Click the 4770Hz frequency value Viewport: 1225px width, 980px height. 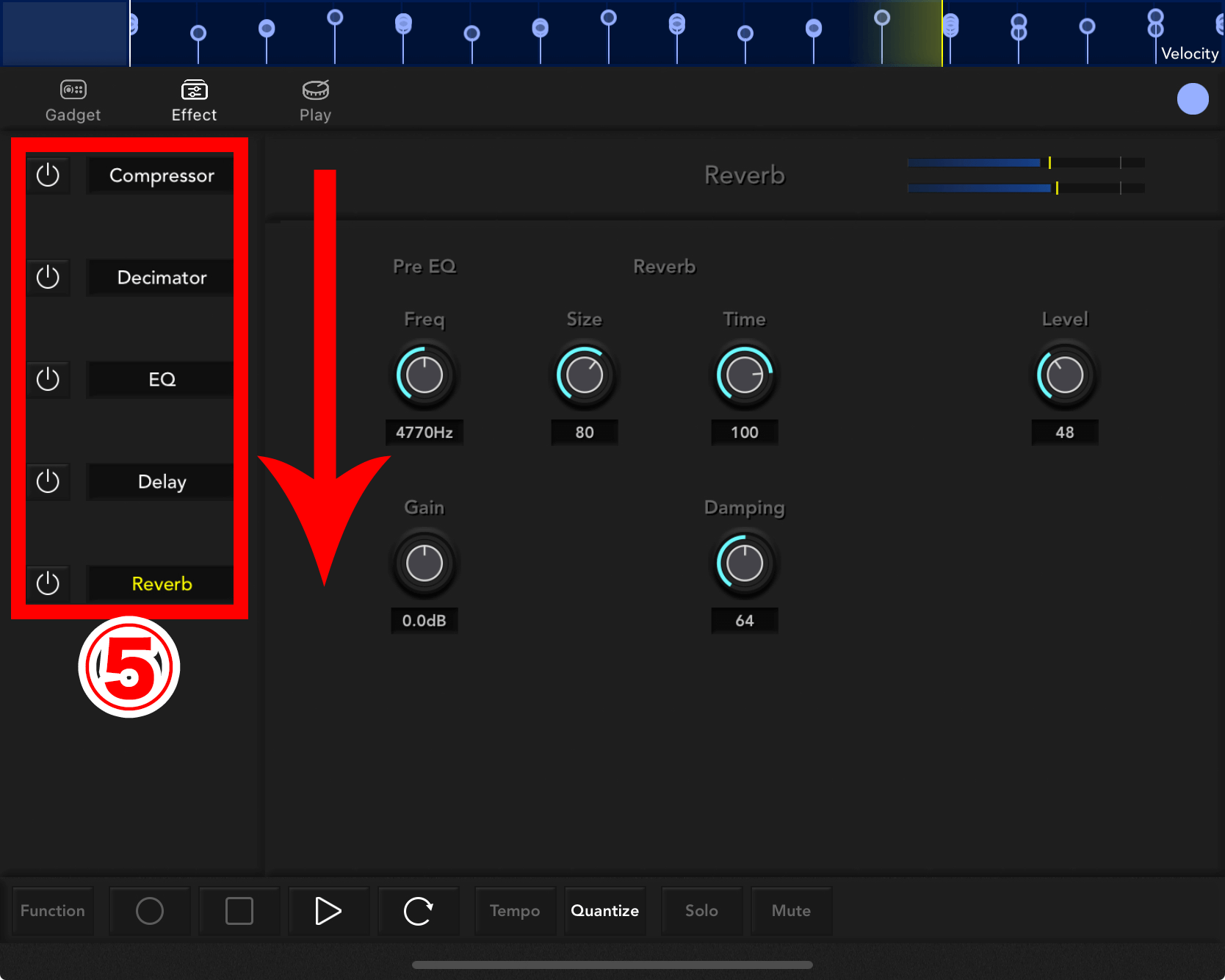424,432
